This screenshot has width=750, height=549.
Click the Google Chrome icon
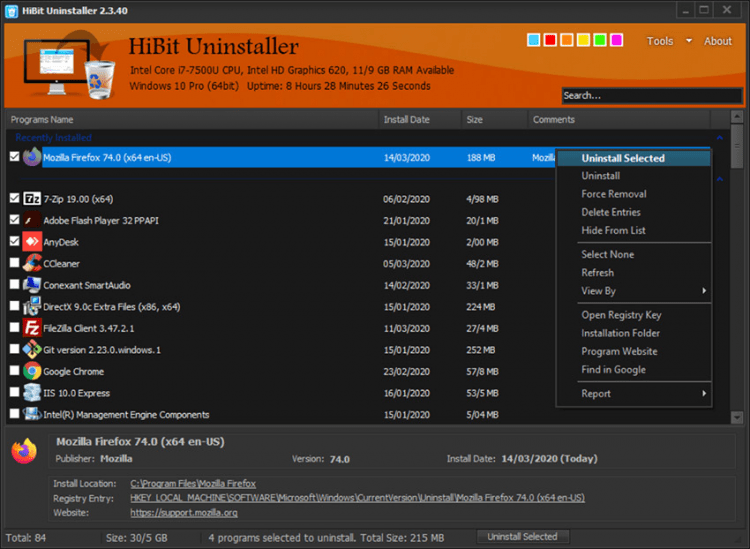(x=32, y=371)
